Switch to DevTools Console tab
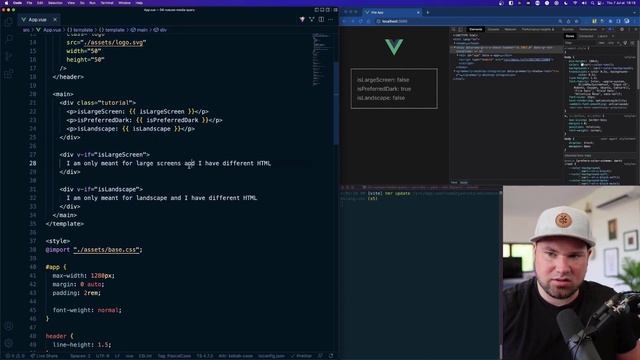Screen dimensions: 640x360 click(x=493, y=29)
